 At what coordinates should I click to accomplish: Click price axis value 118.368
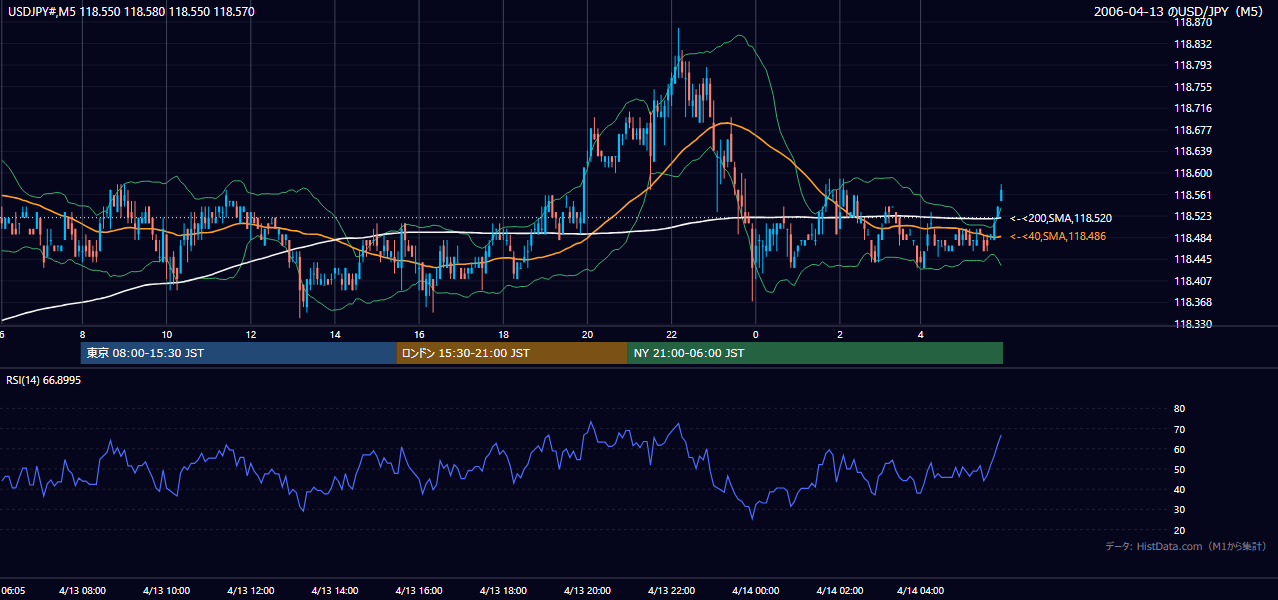pos(1192,302)
